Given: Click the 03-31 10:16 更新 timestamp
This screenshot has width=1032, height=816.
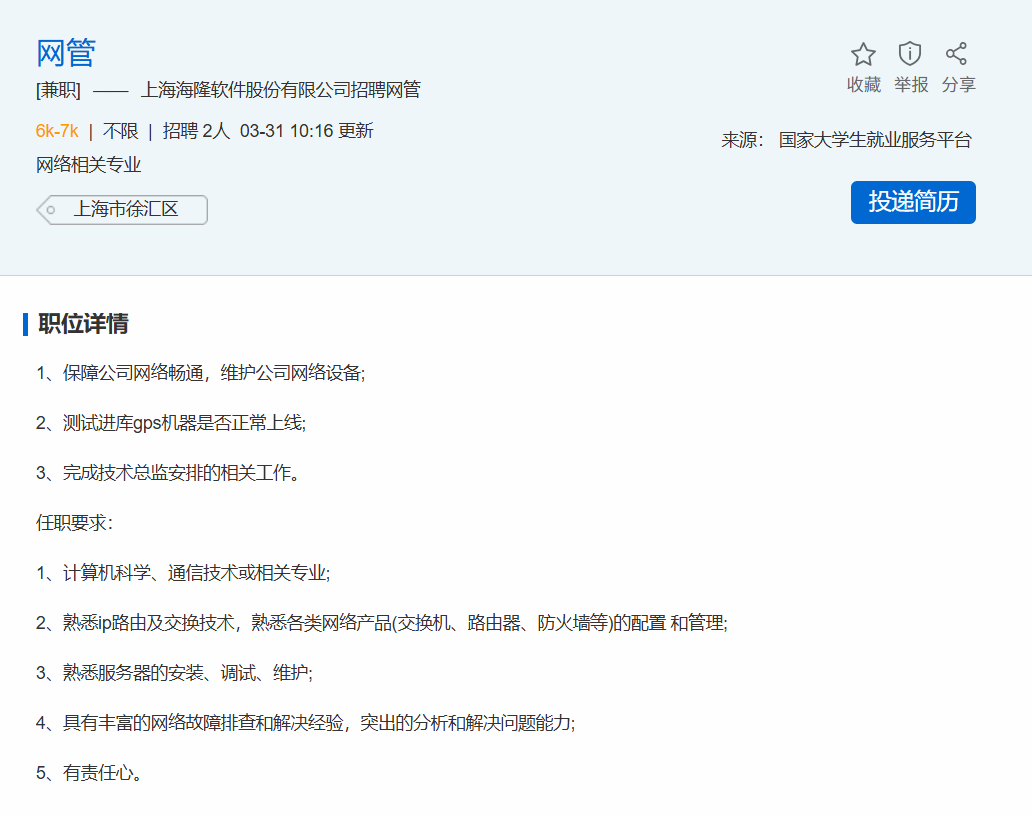Looking at the screenshot, I should coord(306,131).
